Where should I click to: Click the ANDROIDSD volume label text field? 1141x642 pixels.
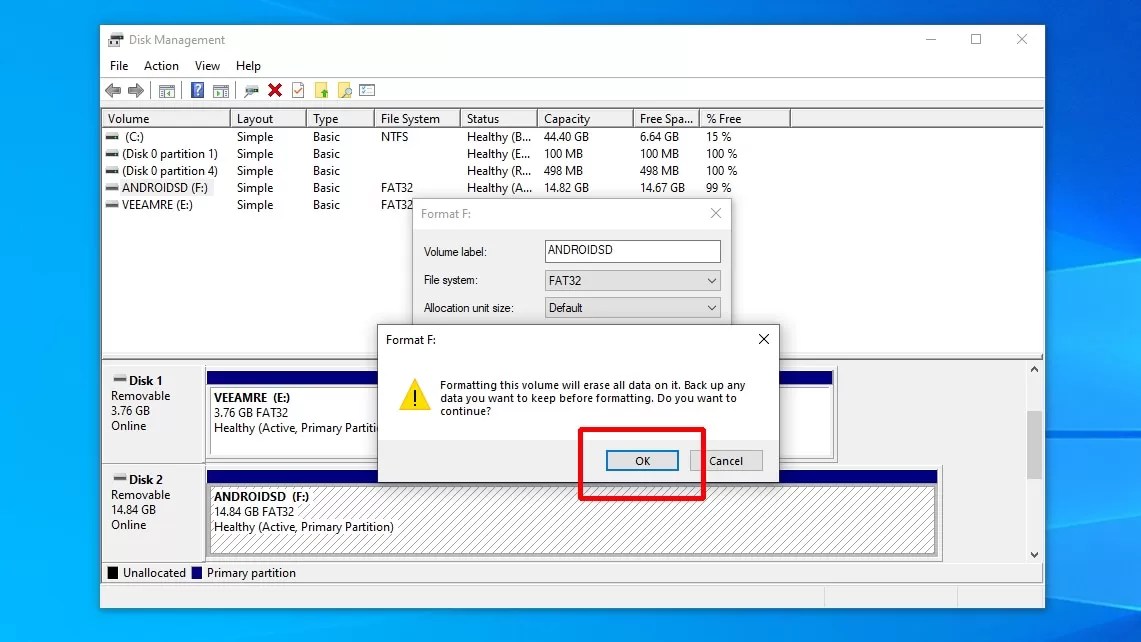coord(631,251)
